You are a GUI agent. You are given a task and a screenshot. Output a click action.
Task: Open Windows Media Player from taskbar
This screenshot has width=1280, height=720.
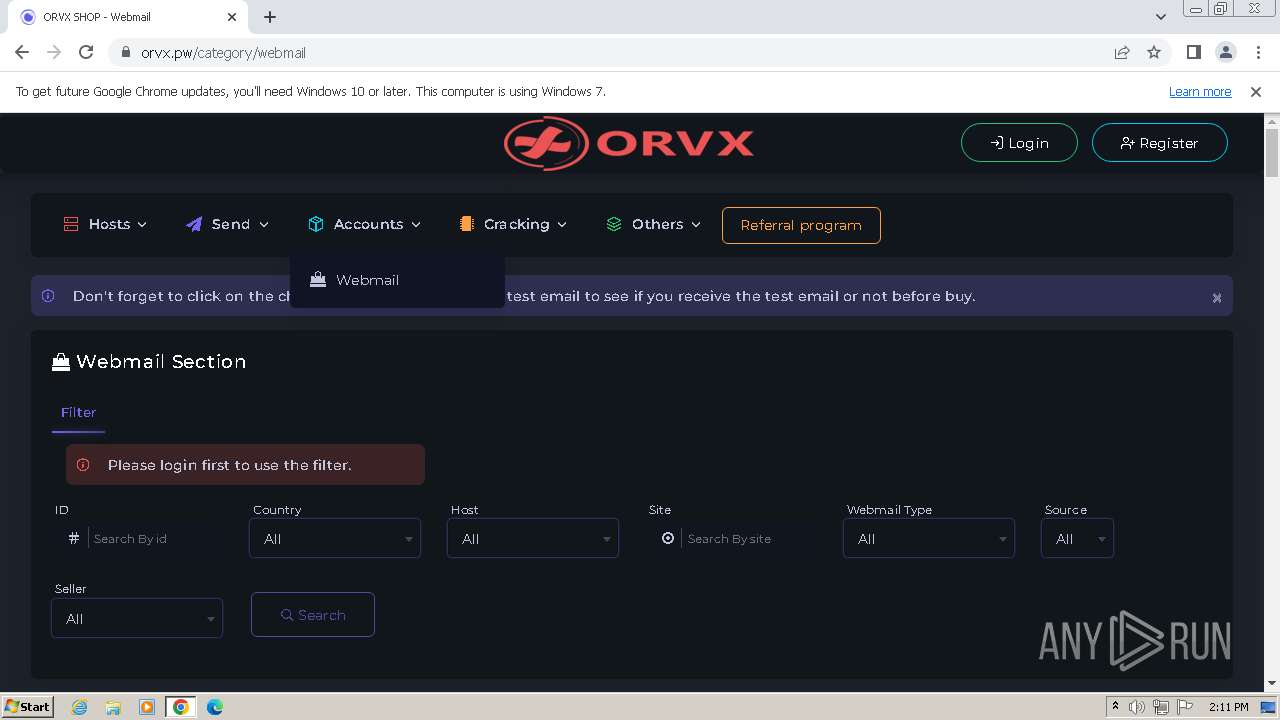click(147, 707)
